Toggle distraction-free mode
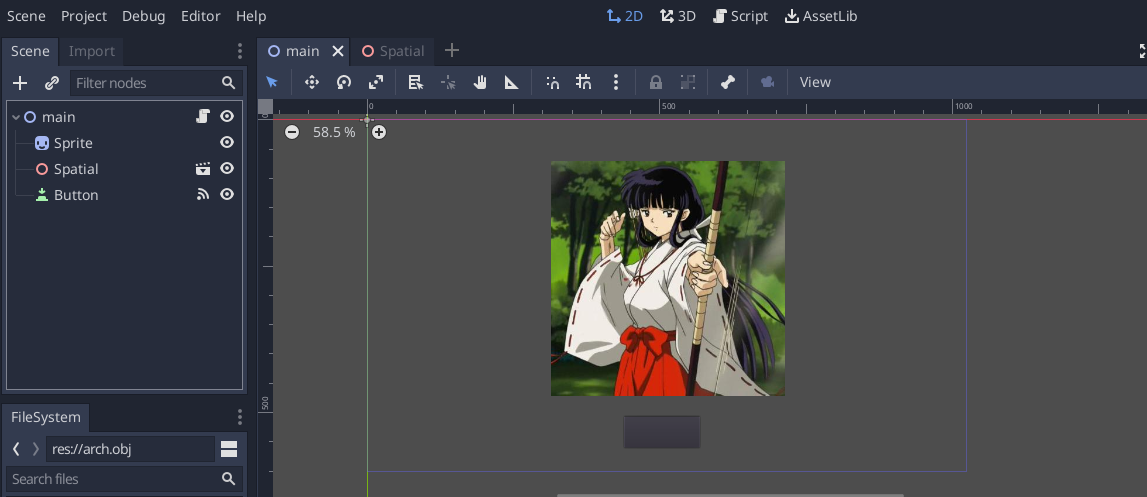The height and width of the screenshot is (497, 1147). coord(1143,51)
